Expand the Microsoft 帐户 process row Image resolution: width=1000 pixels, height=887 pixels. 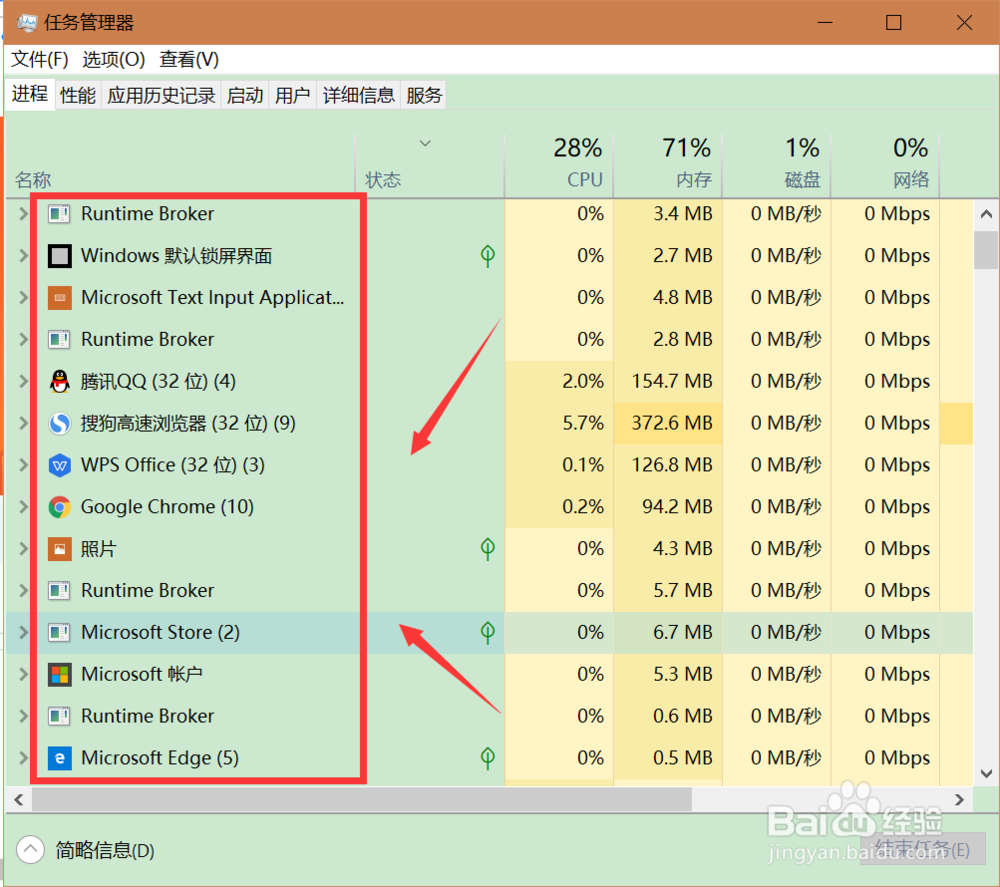point(24,675)
